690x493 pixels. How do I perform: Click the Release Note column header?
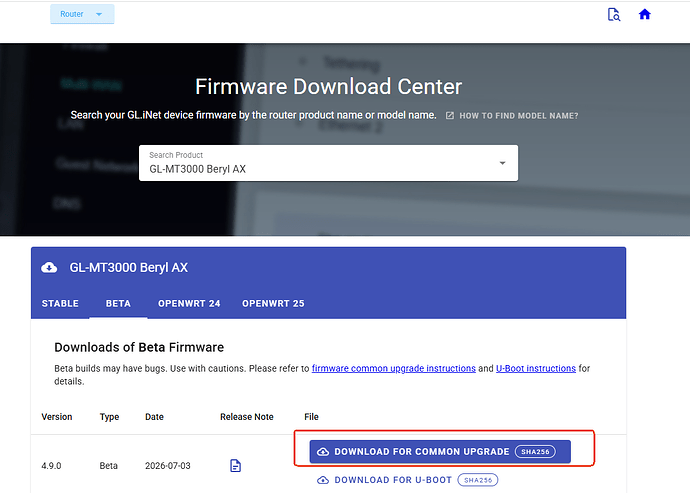tap(247, 417)
